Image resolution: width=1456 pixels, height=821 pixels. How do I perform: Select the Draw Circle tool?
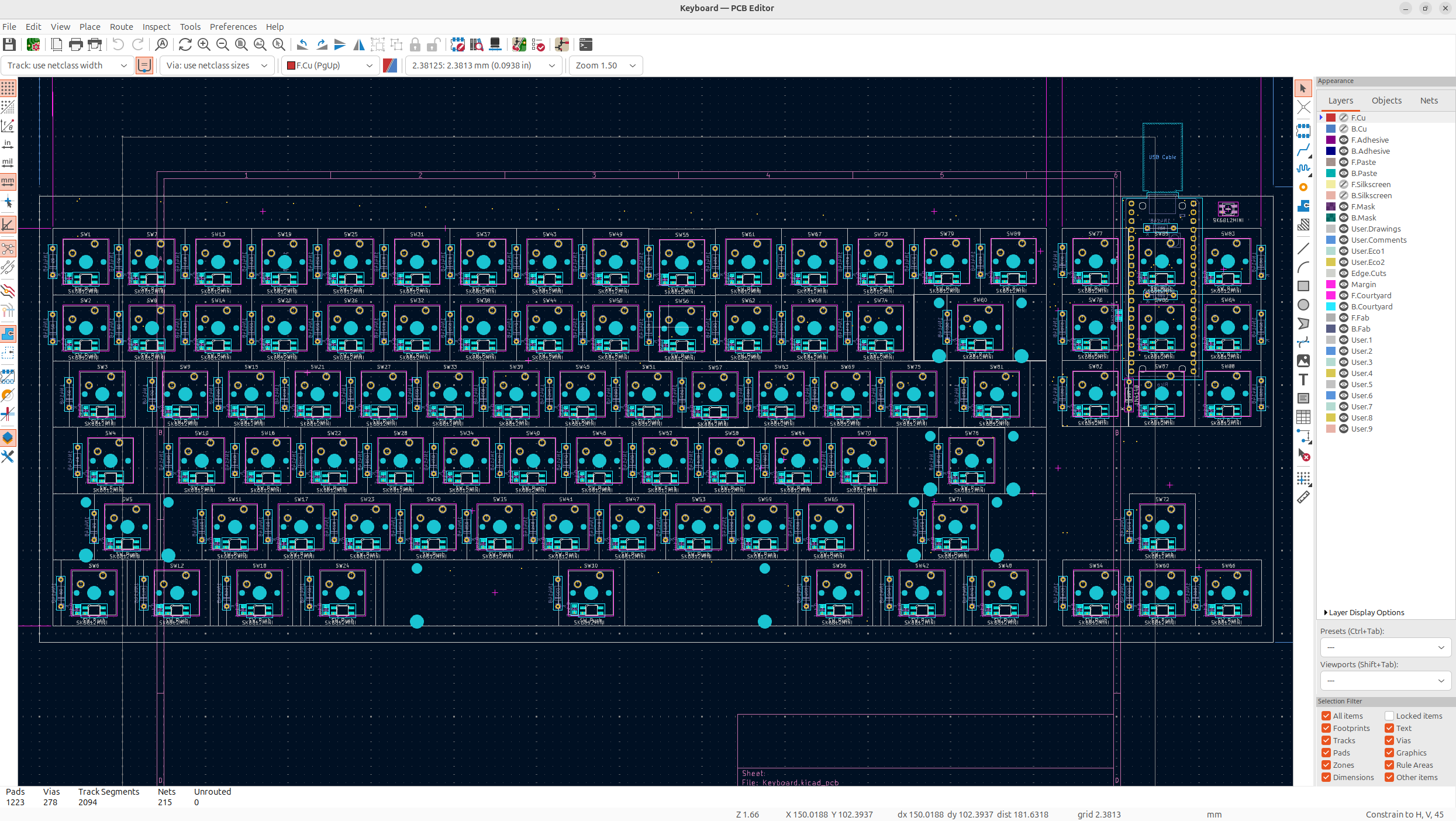(1303, 305)
